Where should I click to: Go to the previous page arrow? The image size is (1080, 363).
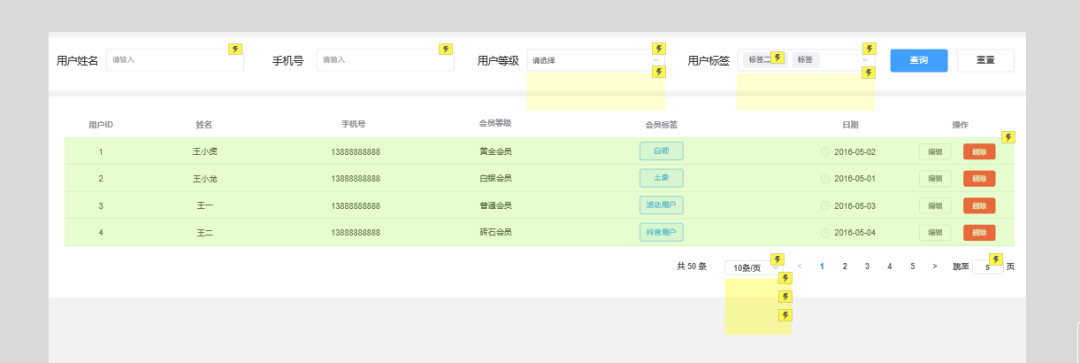tap(799, 266)
